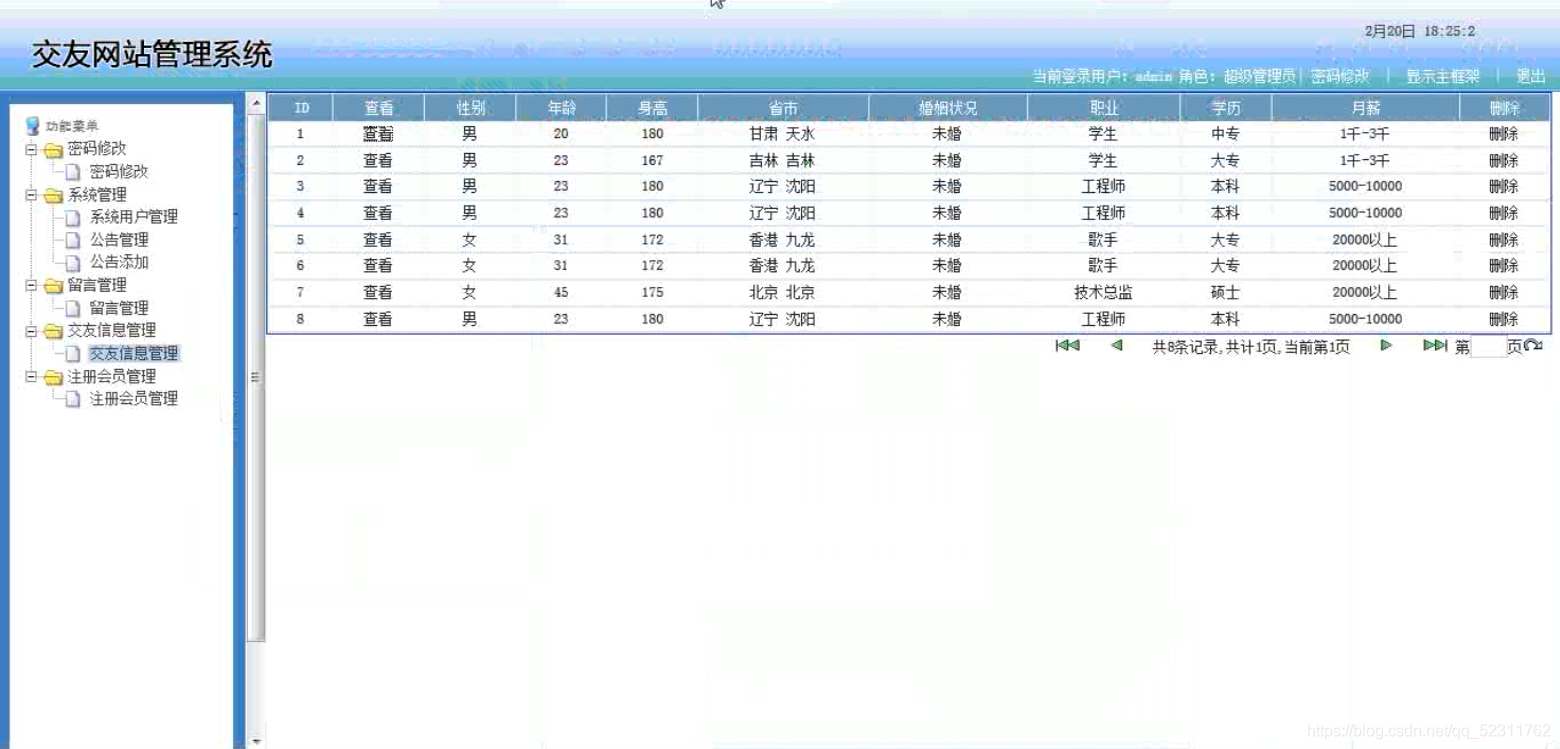Image resolution: width=1560 pixels, height=749 pixels.
Task: Go to last page icon
Action: click(1435, 345)
